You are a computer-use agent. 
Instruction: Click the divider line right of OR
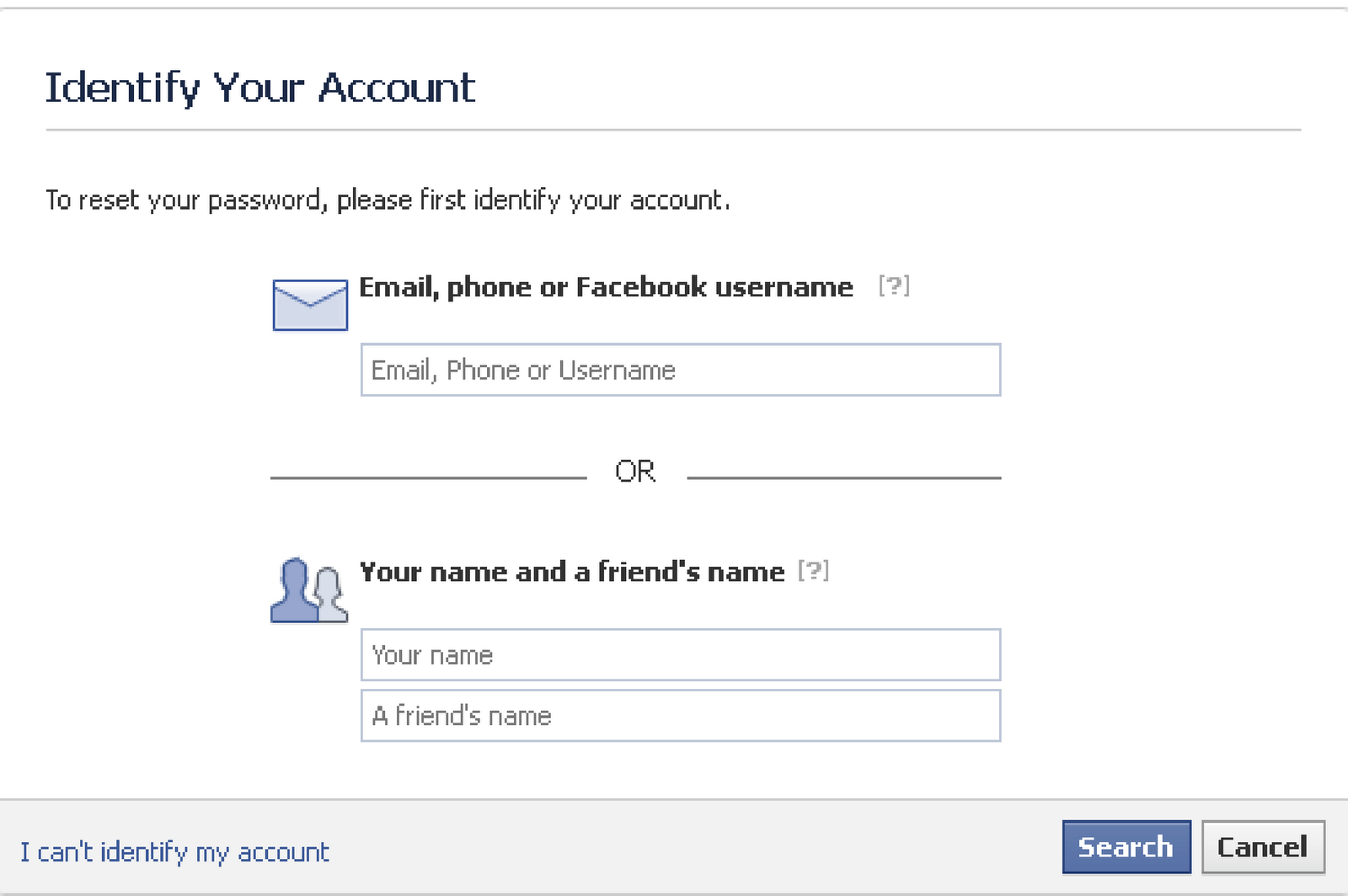coord(844,477)
